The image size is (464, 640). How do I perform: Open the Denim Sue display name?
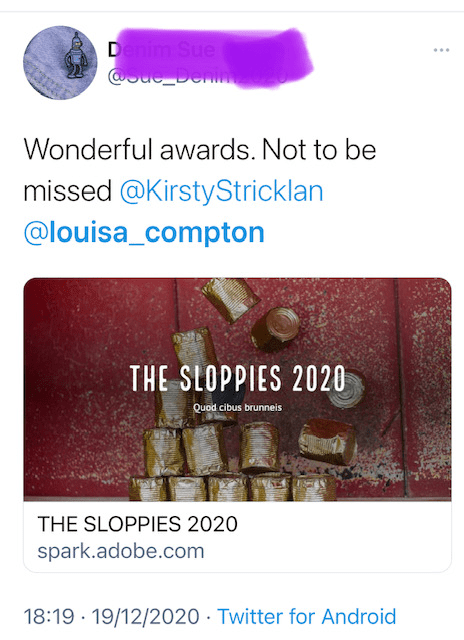[161, 50]
